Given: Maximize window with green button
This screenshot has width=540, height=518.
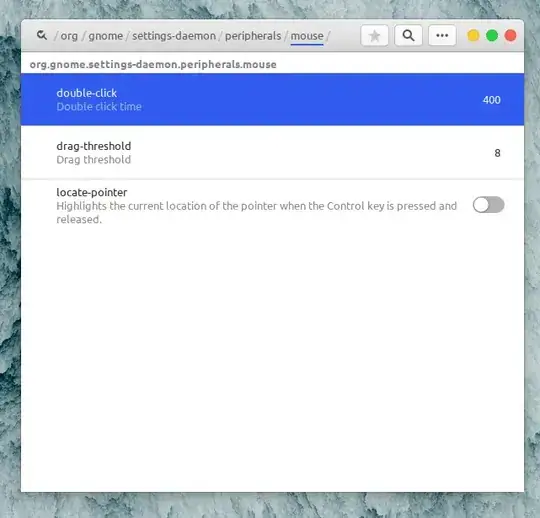Looking at the screenshot, I should 492,35.
